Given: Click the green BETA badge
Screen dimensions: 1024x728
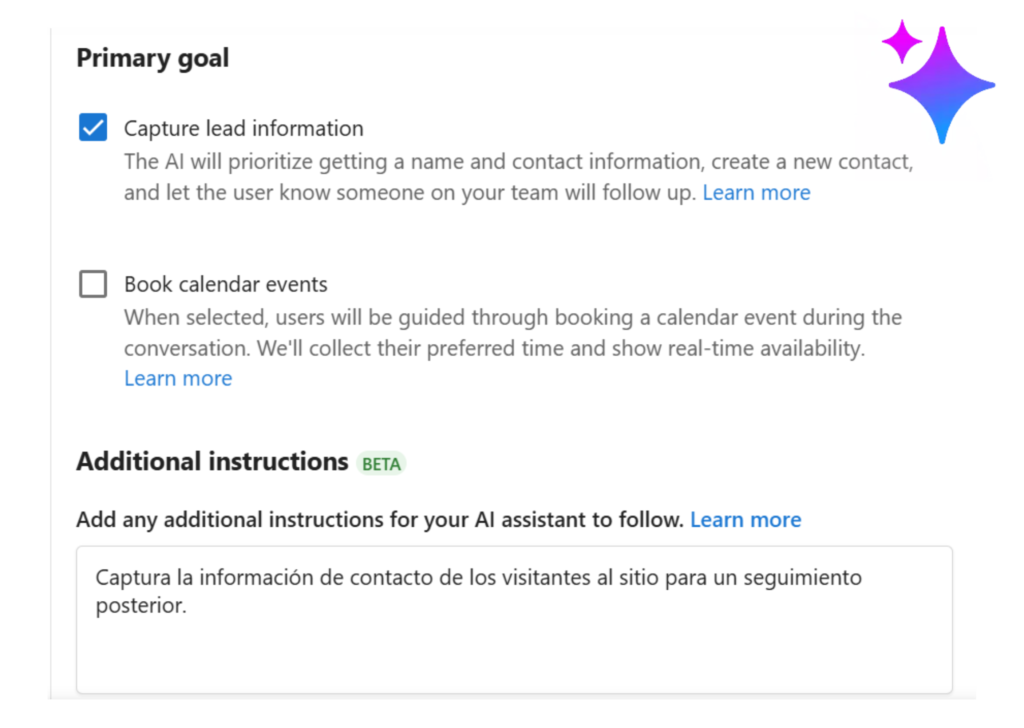Looking at the screenshot, I should 381,463.
